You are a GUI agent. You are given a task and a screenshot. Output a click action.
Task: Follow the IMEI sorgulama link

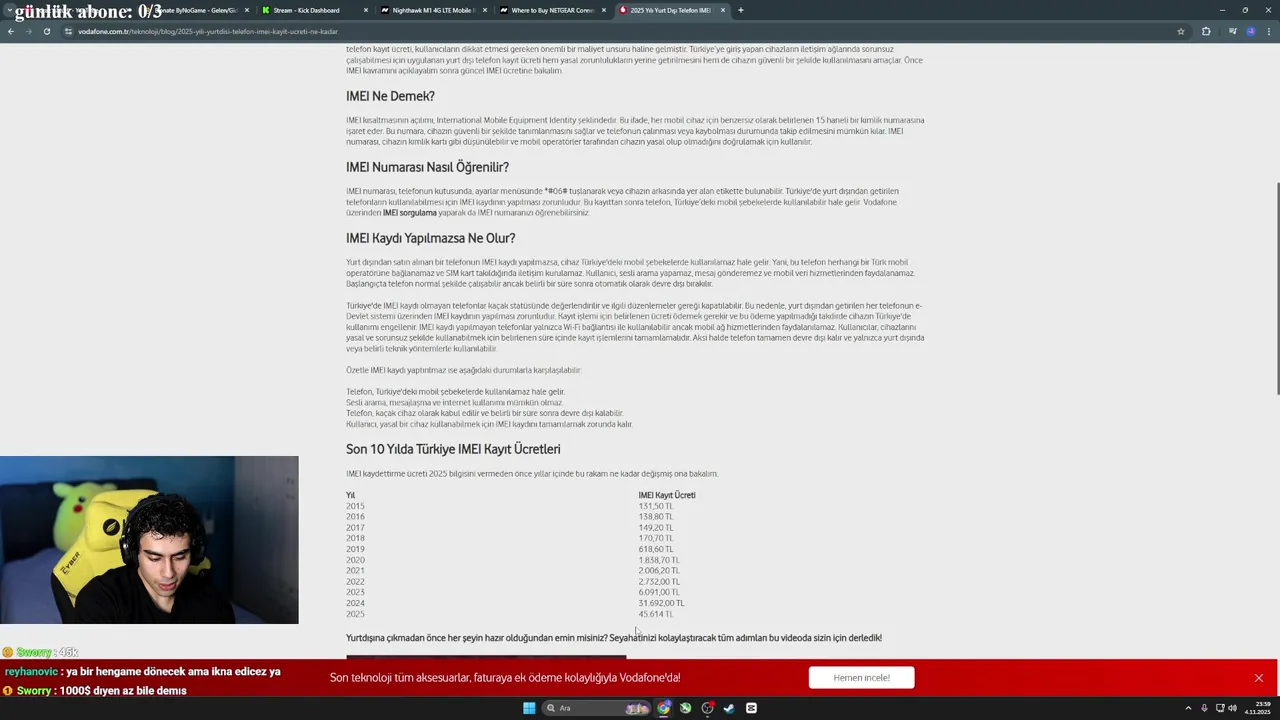[x=410, y=213]
